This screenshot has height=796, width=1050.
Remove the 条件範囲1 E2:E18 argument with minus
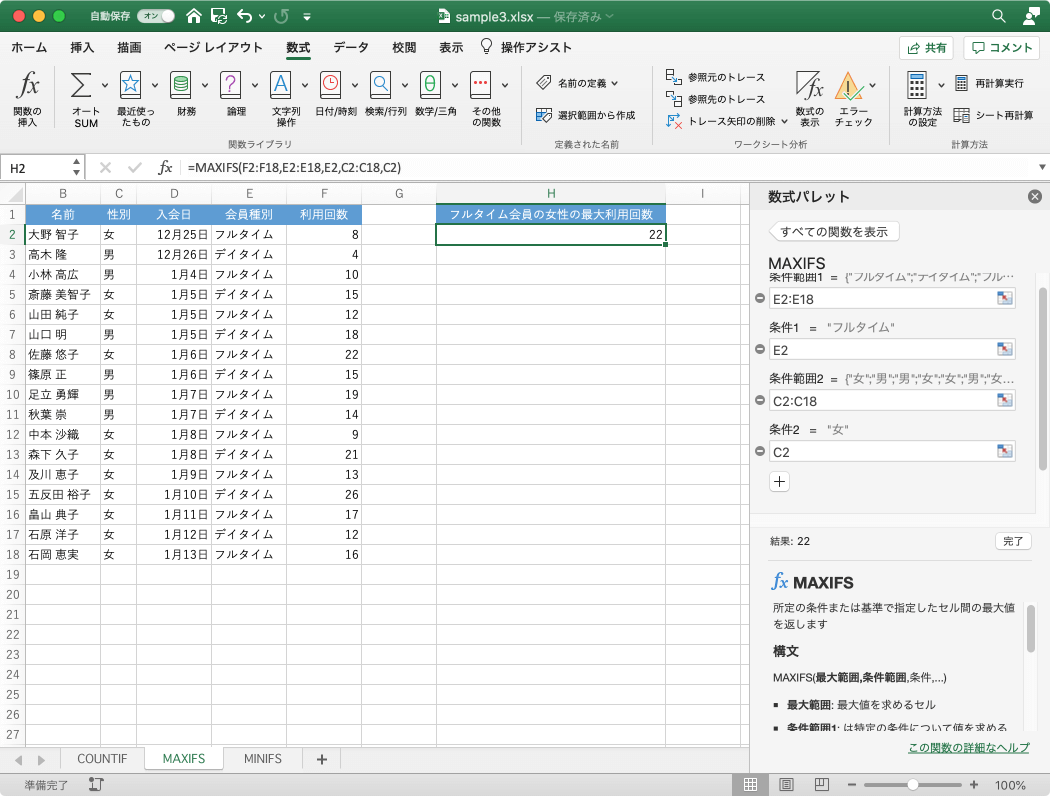pos(759,298)
